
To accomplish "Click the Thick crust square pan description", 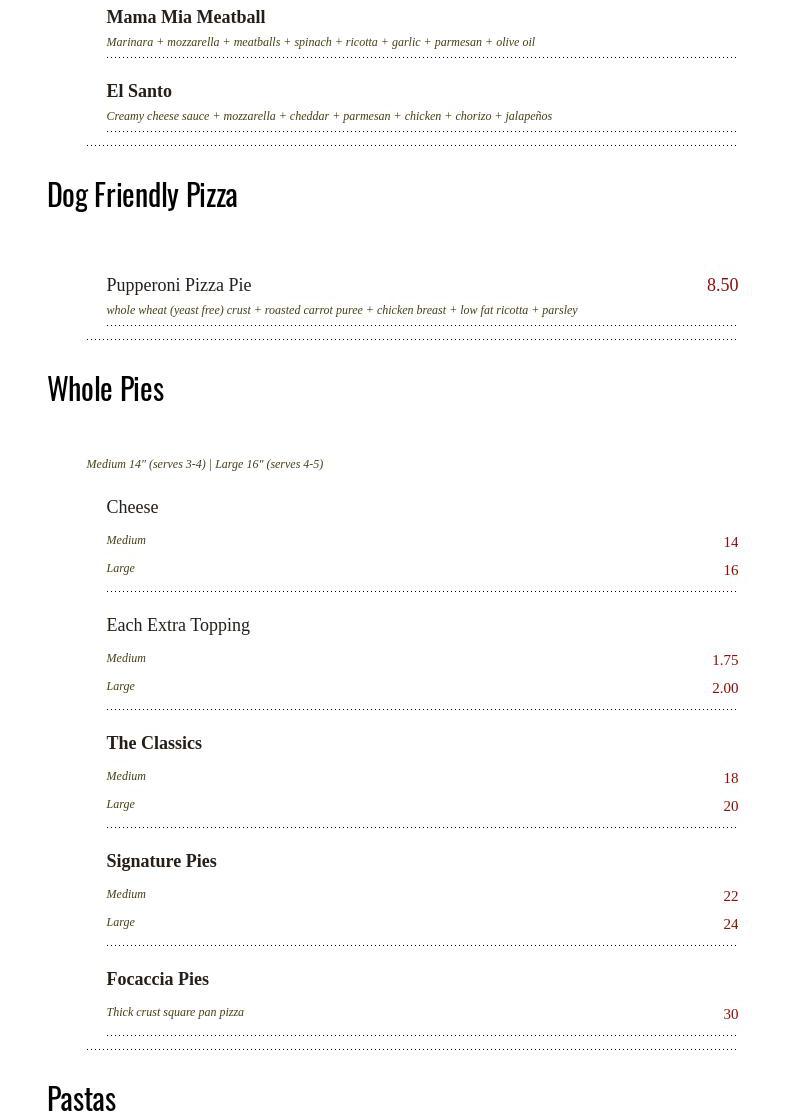I will click(x=175, y=1012).
